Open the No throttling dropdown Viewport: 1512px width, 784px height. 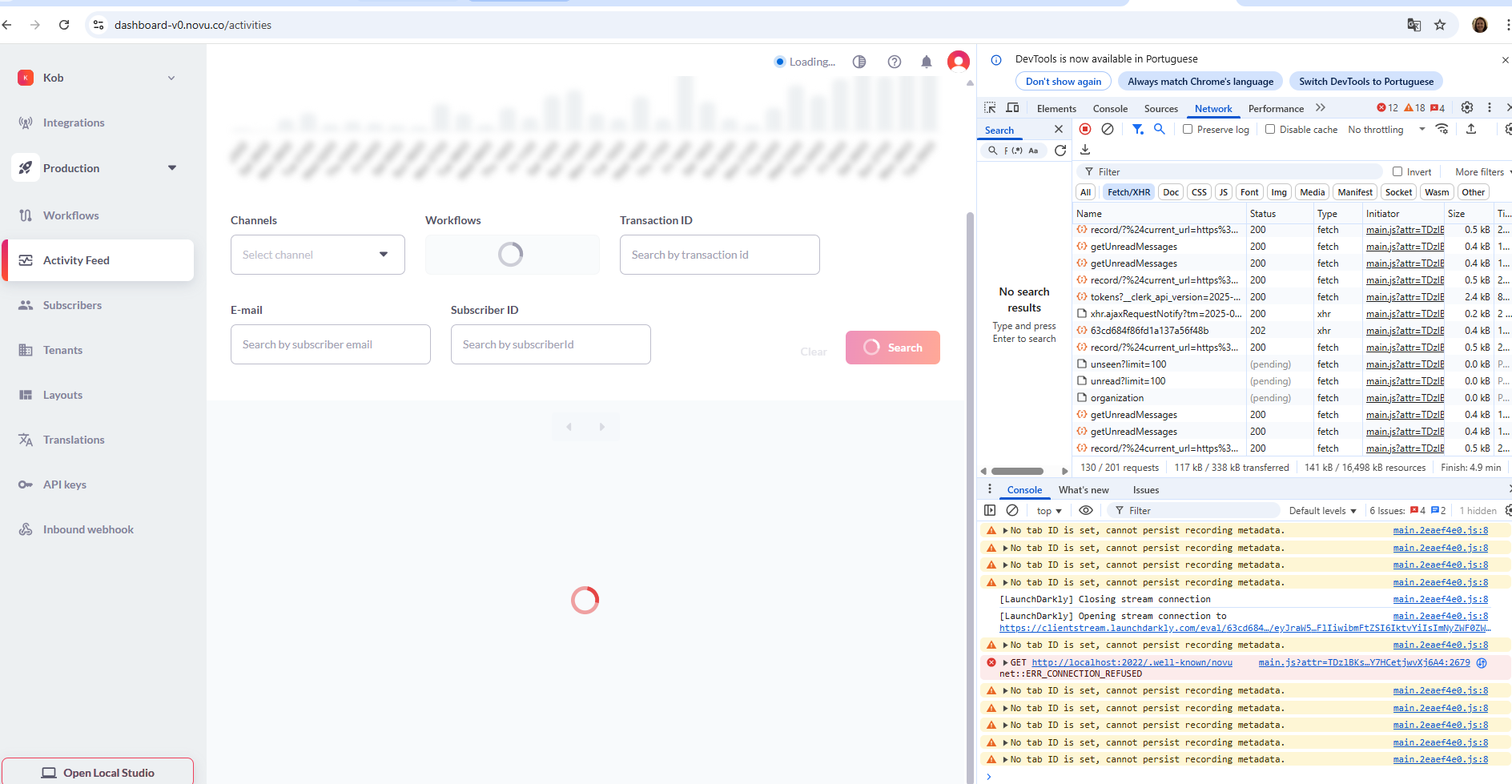pos(1386,130)
